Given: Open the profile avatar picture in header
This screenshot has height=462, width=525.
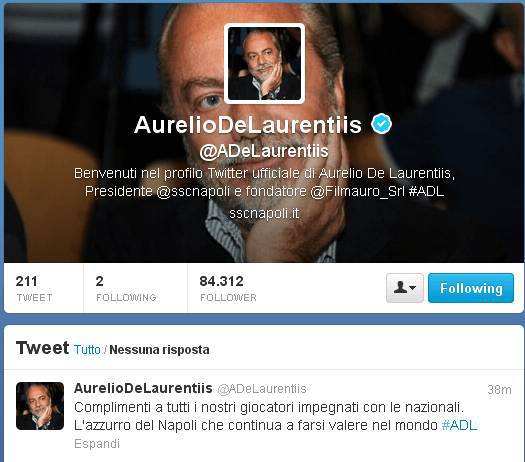Looking at the screenshot, I should click(265, 64).
